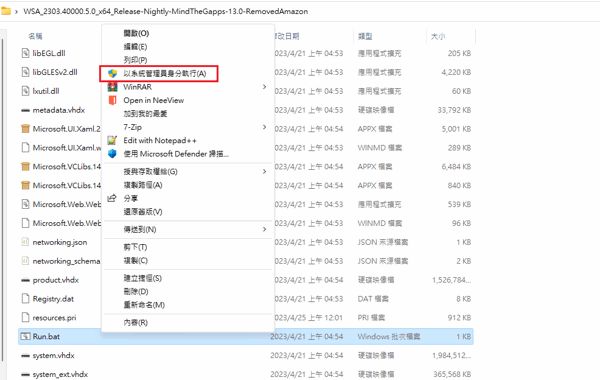Click the WinRAR books icon in menu
The image size is (600, 380).
[112, 87]
